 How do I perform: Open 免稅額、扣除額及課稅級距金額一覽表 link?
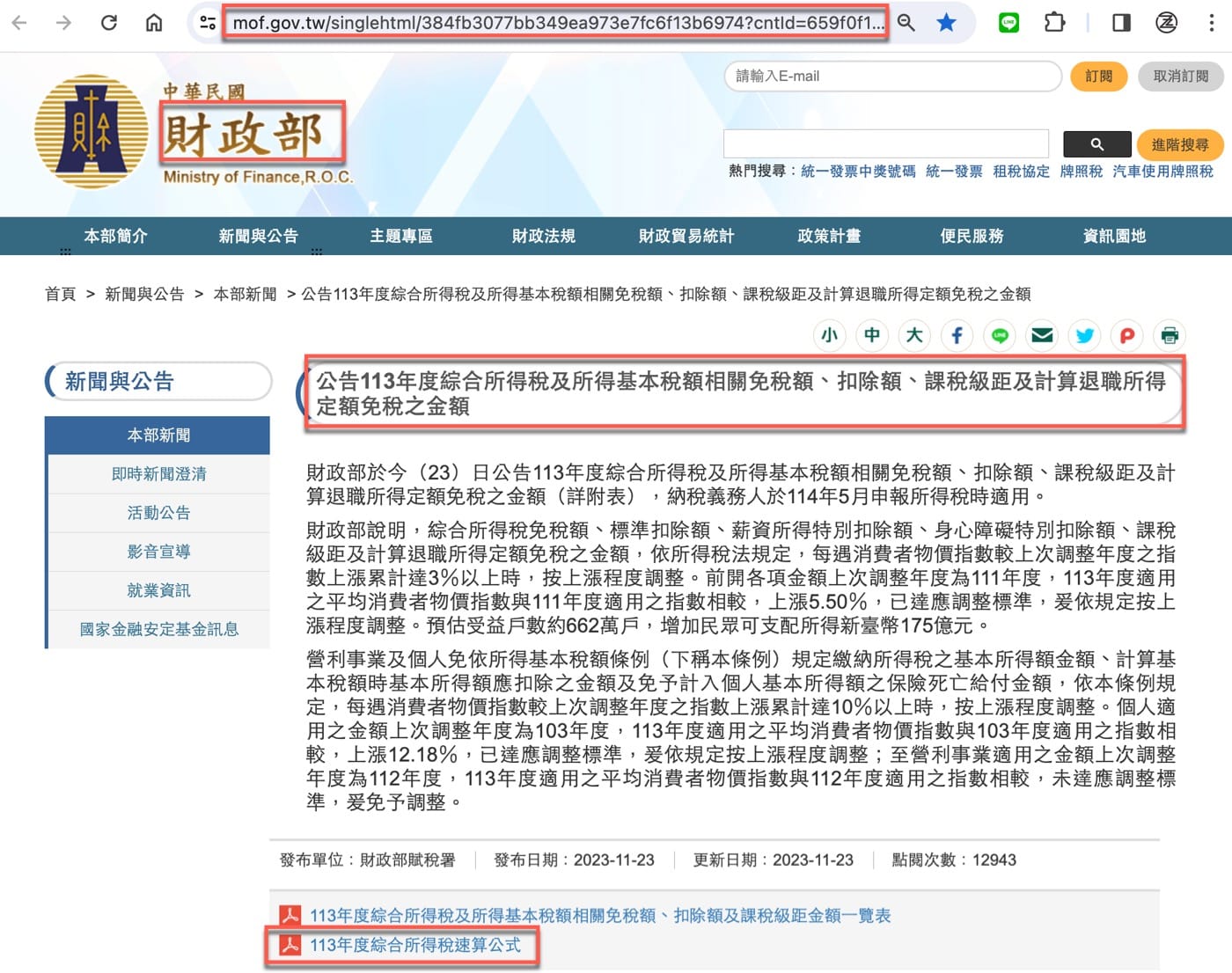click(600, 916)
